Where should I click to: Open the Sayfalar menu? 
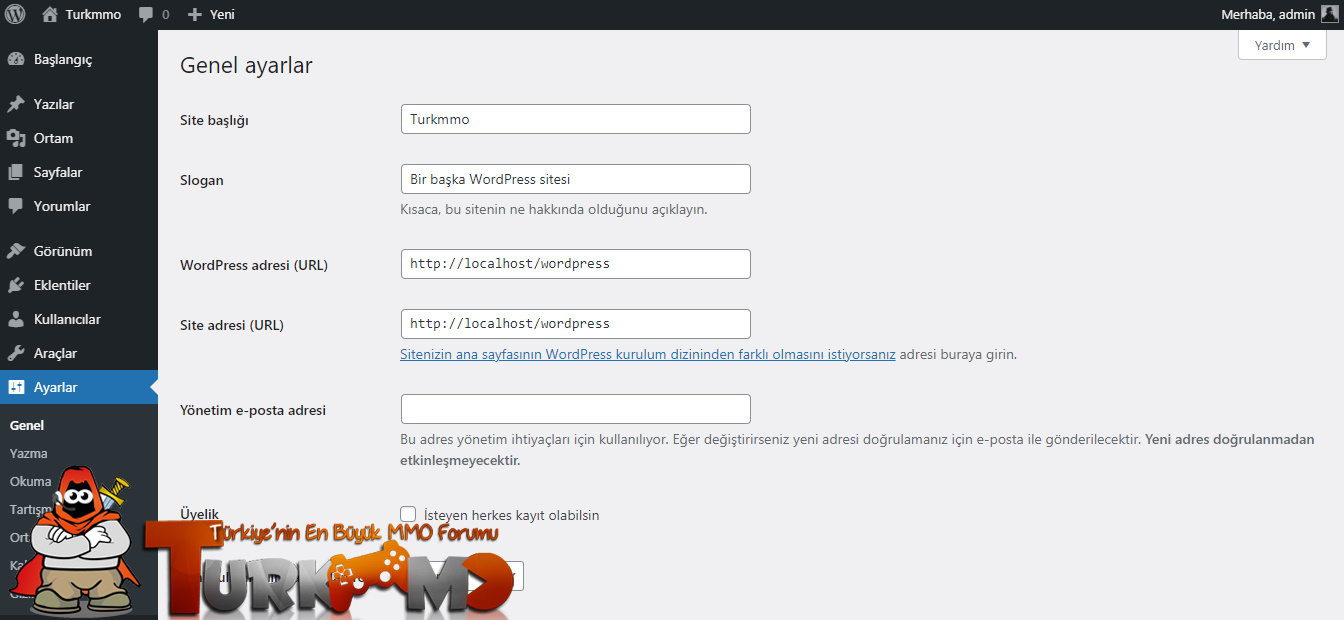[x=79, y=172]
